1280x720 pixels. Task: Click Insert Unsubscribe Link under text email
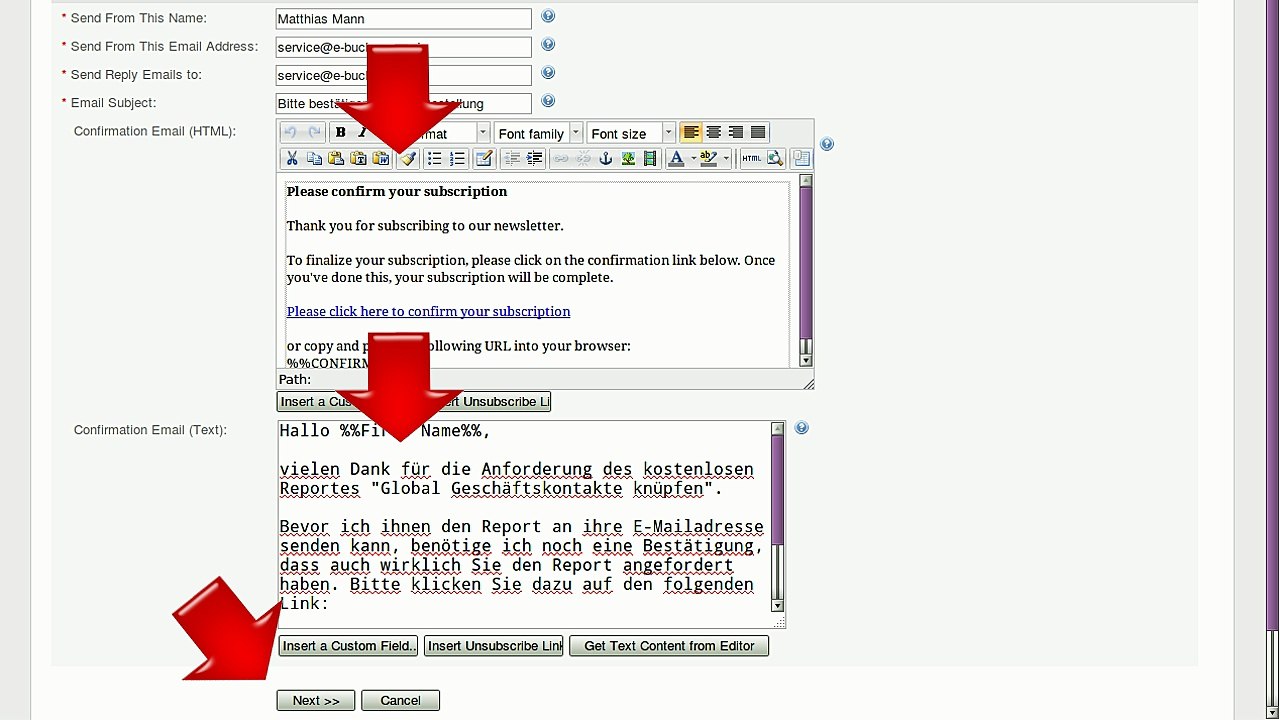[494, 646]
